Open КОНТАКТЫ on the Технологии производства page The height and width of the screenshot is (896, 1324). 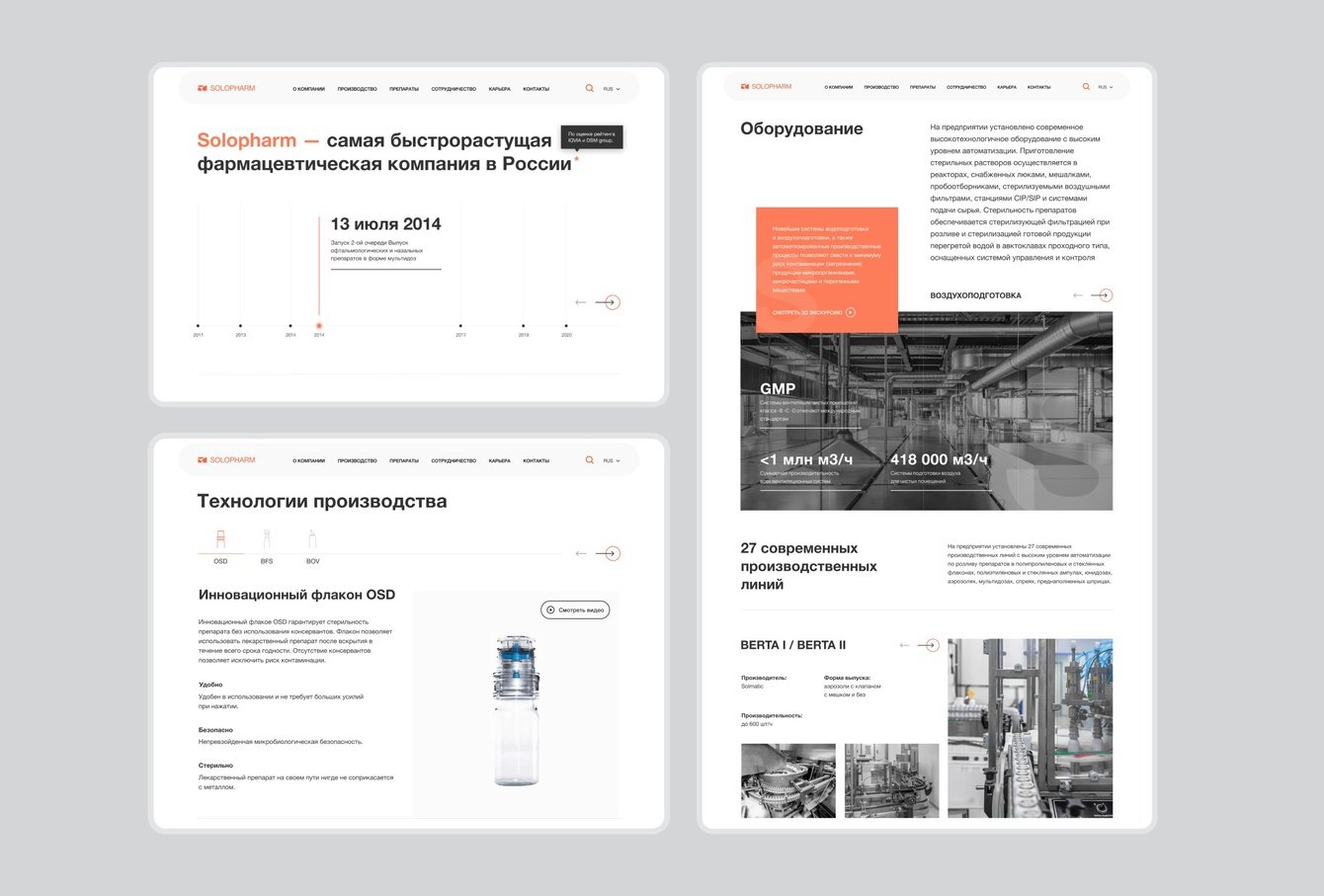[x=537, y=460]
